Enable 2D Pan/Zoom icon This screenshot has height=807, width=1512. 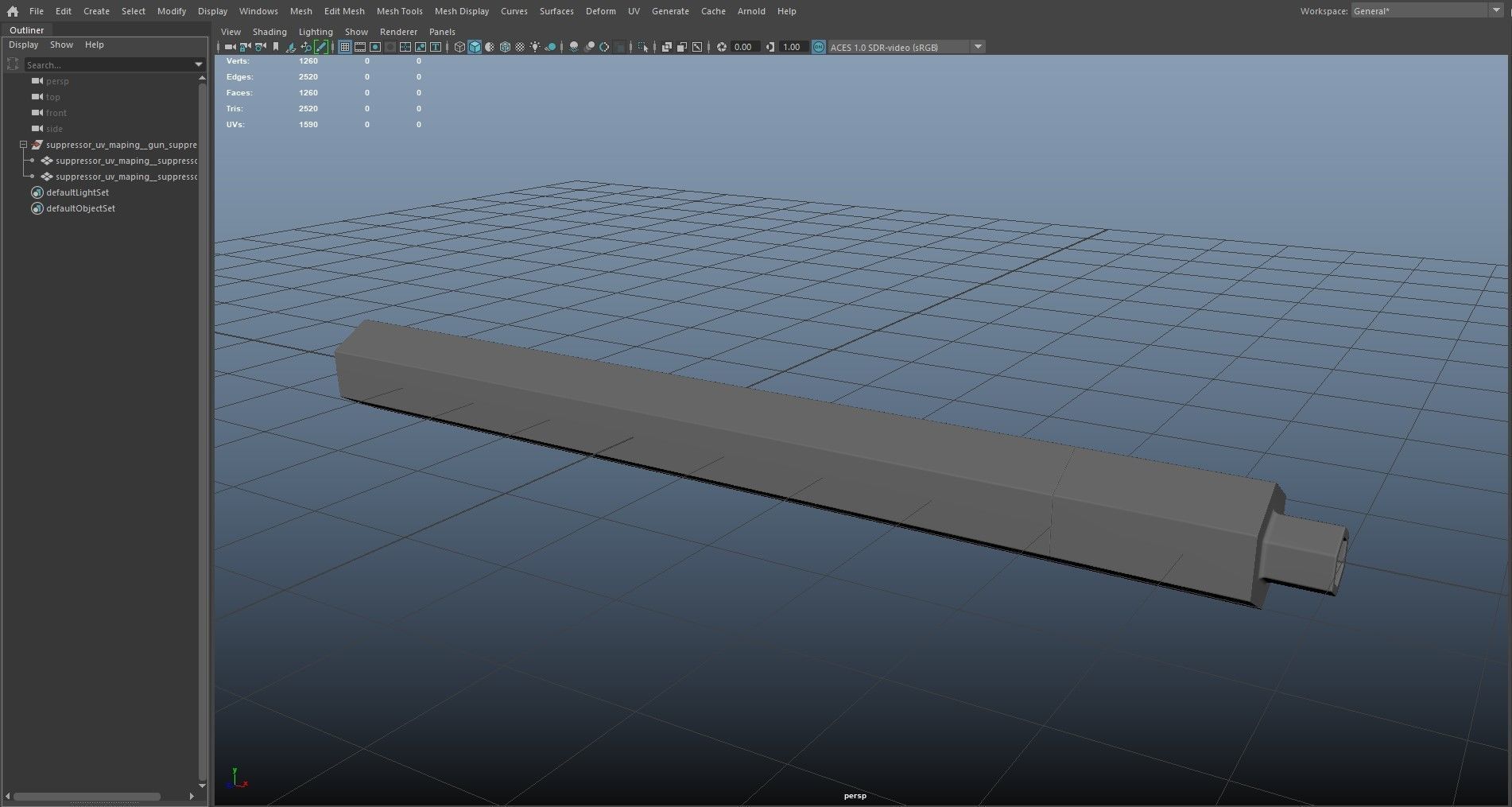point(306,47)
